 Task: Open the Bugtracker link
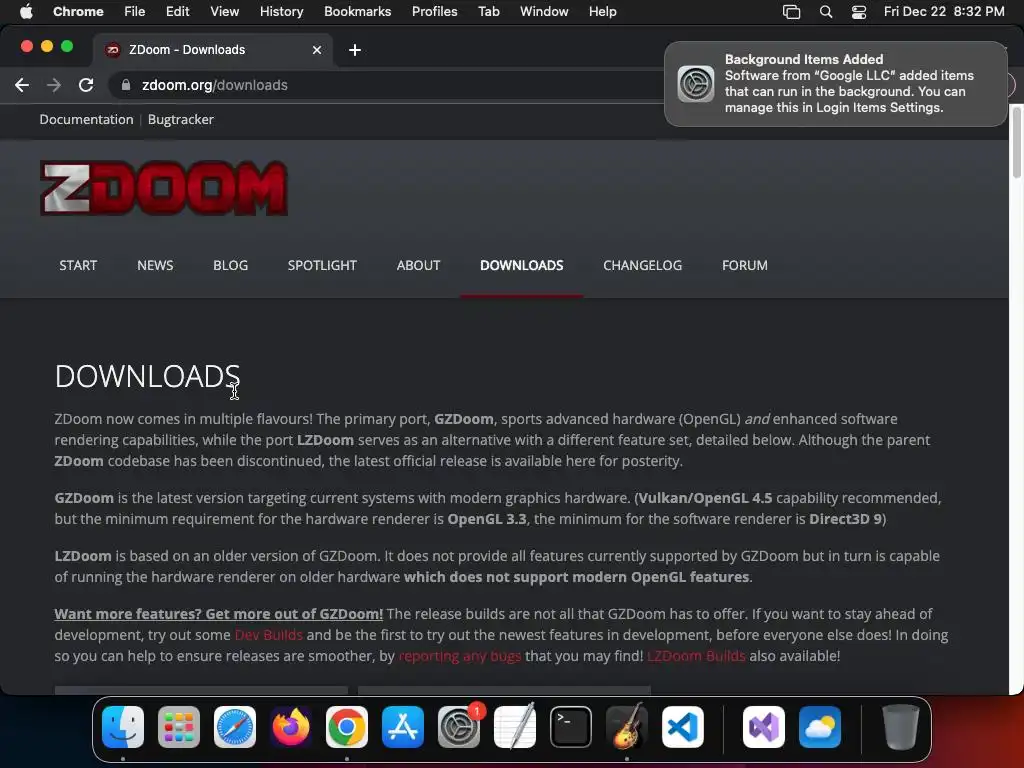pos(181,120)
